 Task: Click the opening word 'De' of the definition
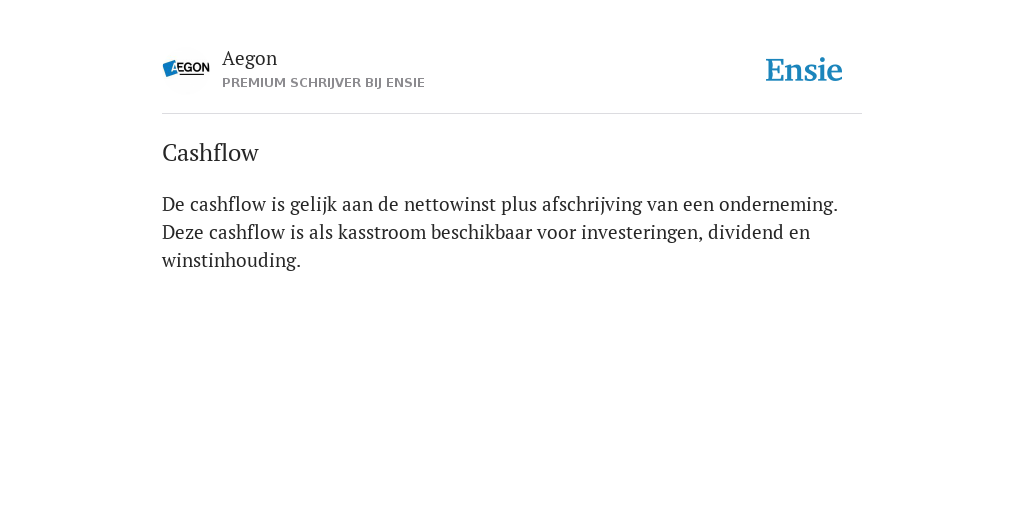pyautogui.click(x=174, y=204)
